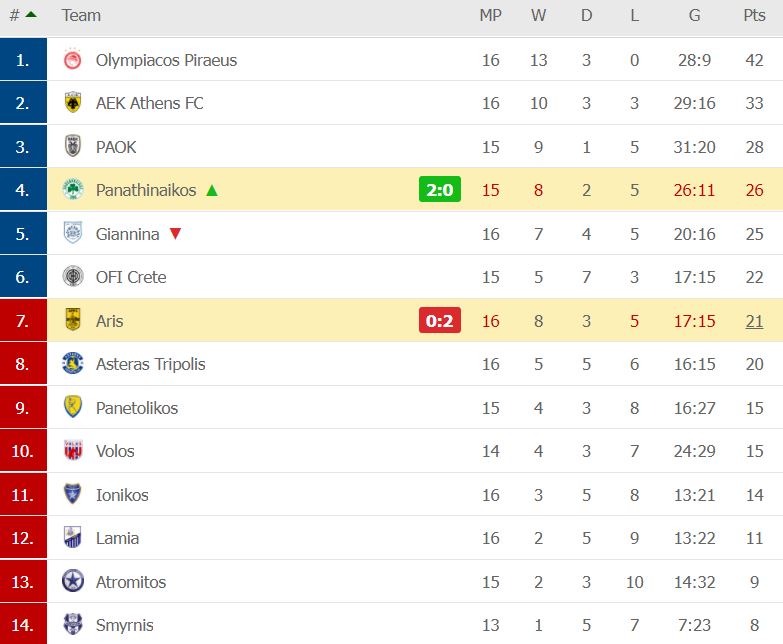Click the Aris yellow club badge
The height and width of the screenshot is (644, 783).
click(72, 321)
